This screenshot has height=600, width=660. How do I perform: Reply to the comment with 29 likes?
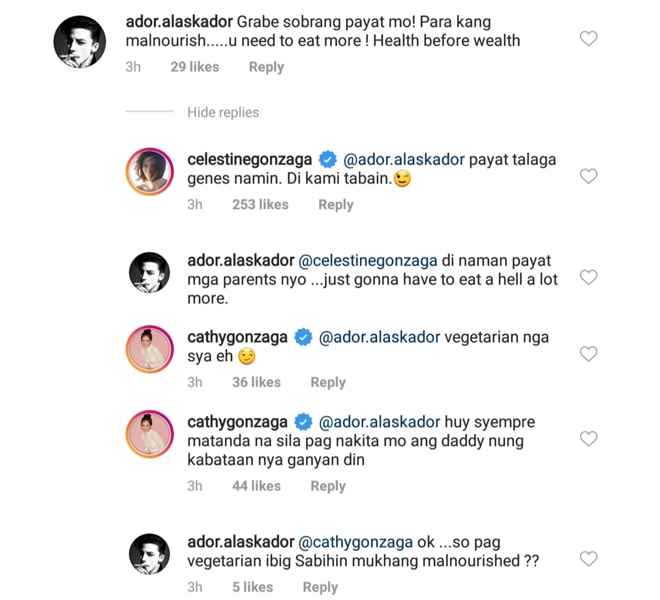(x=266, y=67)
